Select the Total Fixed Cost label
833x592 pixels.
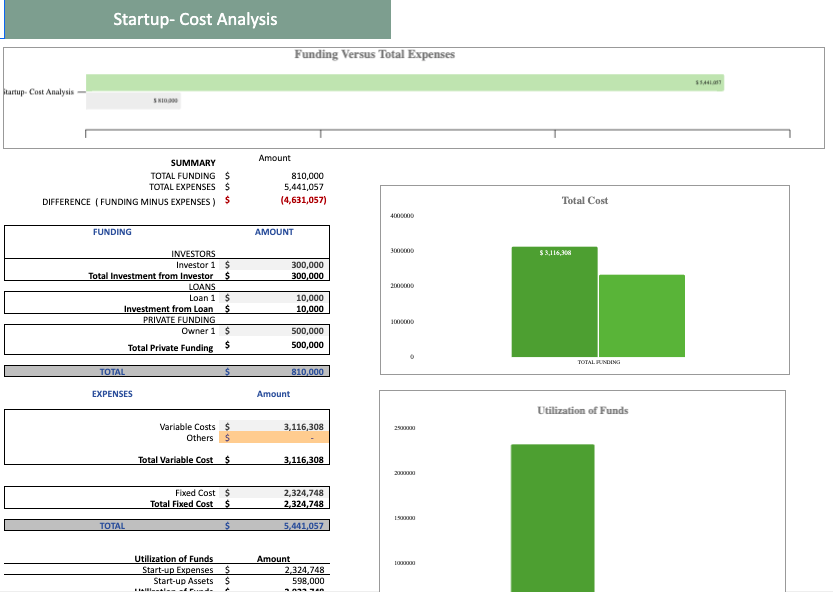182,504
